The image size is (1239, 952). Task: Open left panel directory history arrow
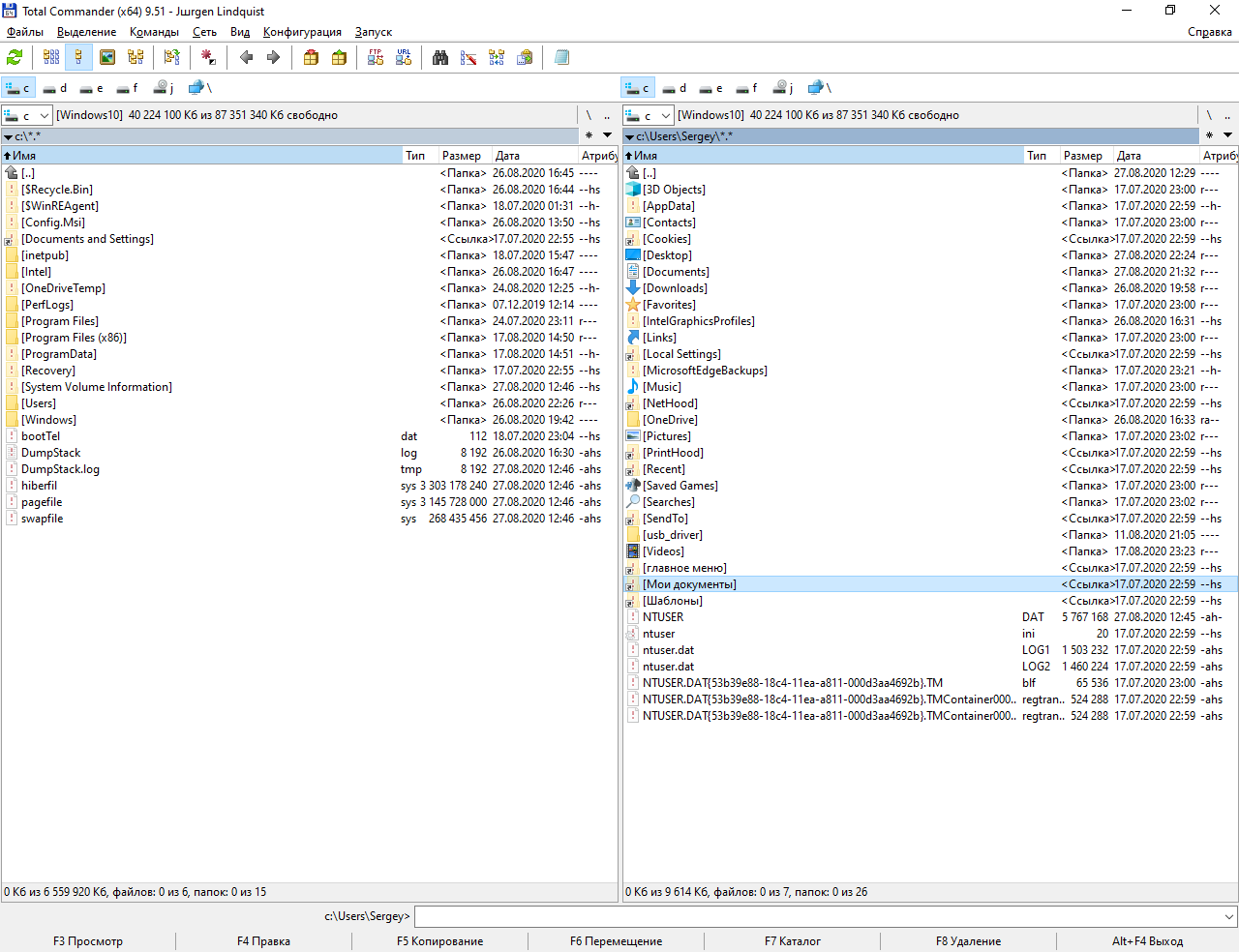click(x=608, y=135)
